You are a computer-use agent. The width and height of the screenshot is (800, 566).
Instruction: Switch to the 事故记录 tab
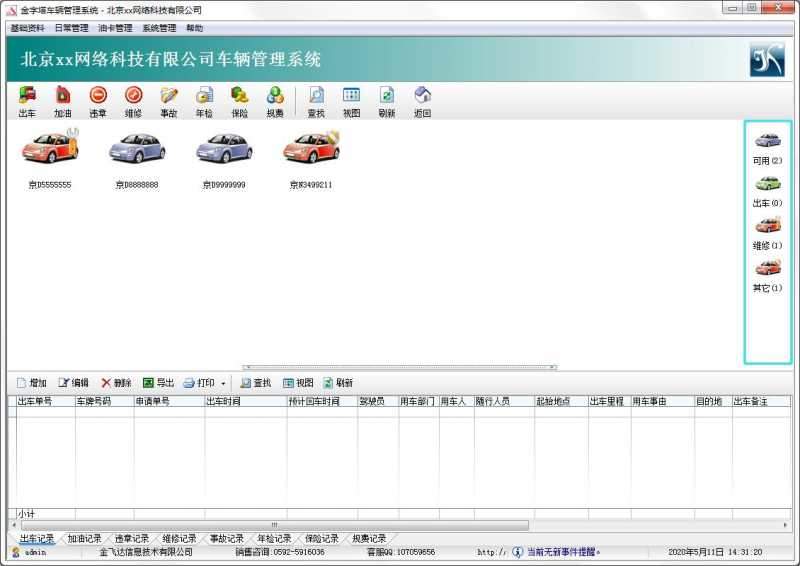click(227, 538)
